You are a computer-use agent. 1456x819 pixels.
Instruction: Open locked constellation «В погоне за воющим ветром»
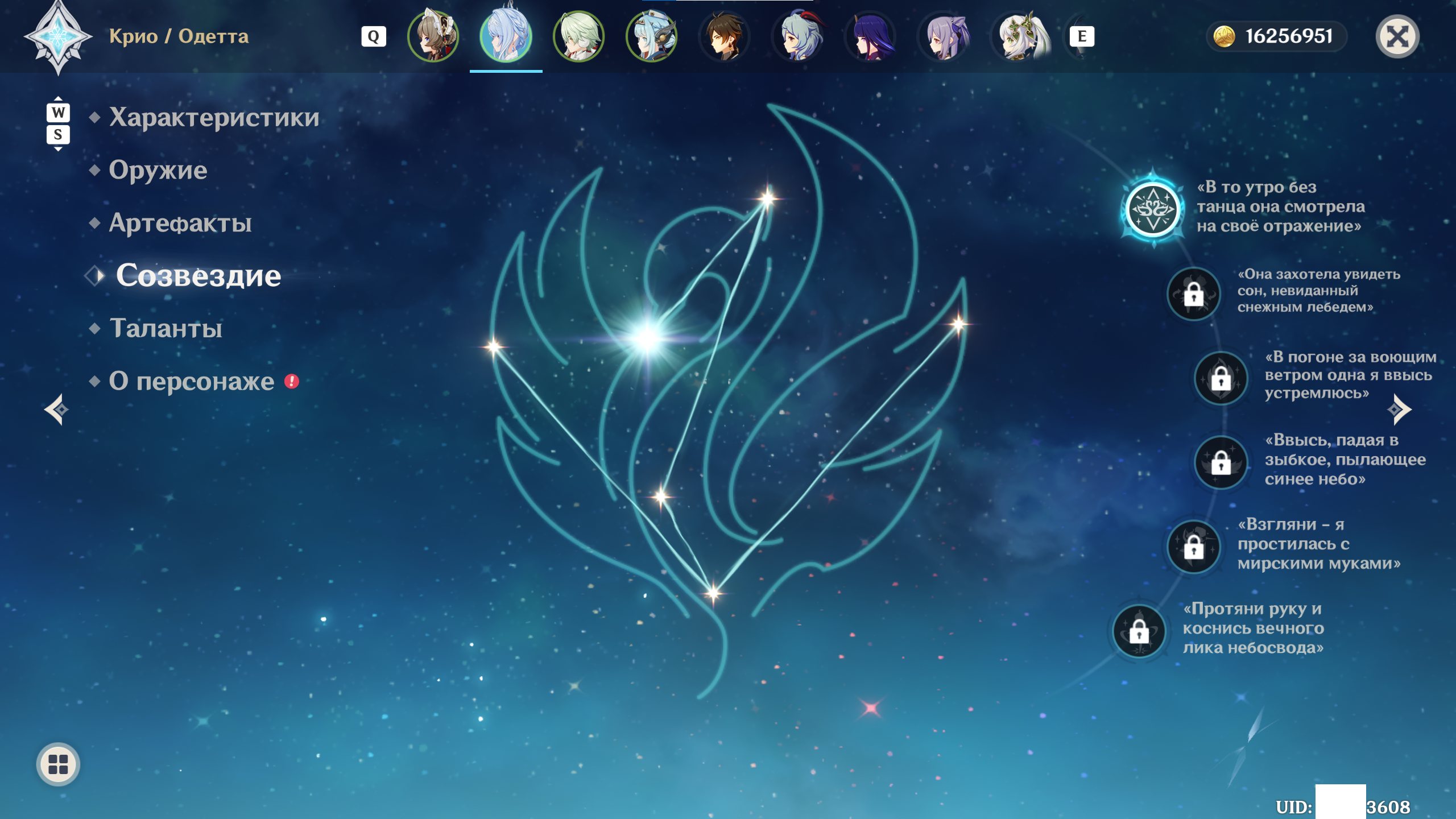1221,378
